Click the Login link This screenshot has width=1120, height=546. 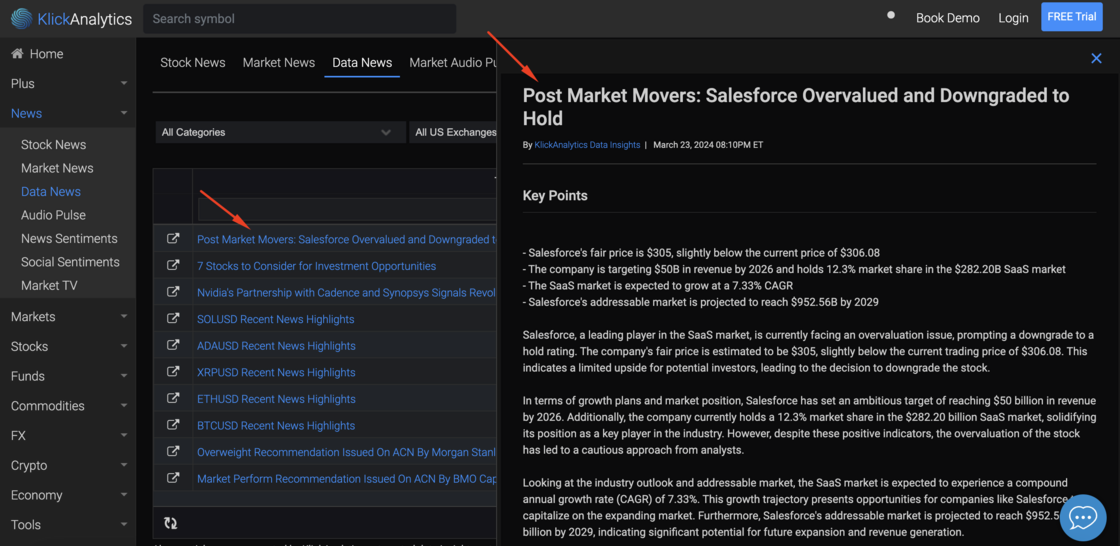click(x=1013, y=18)
